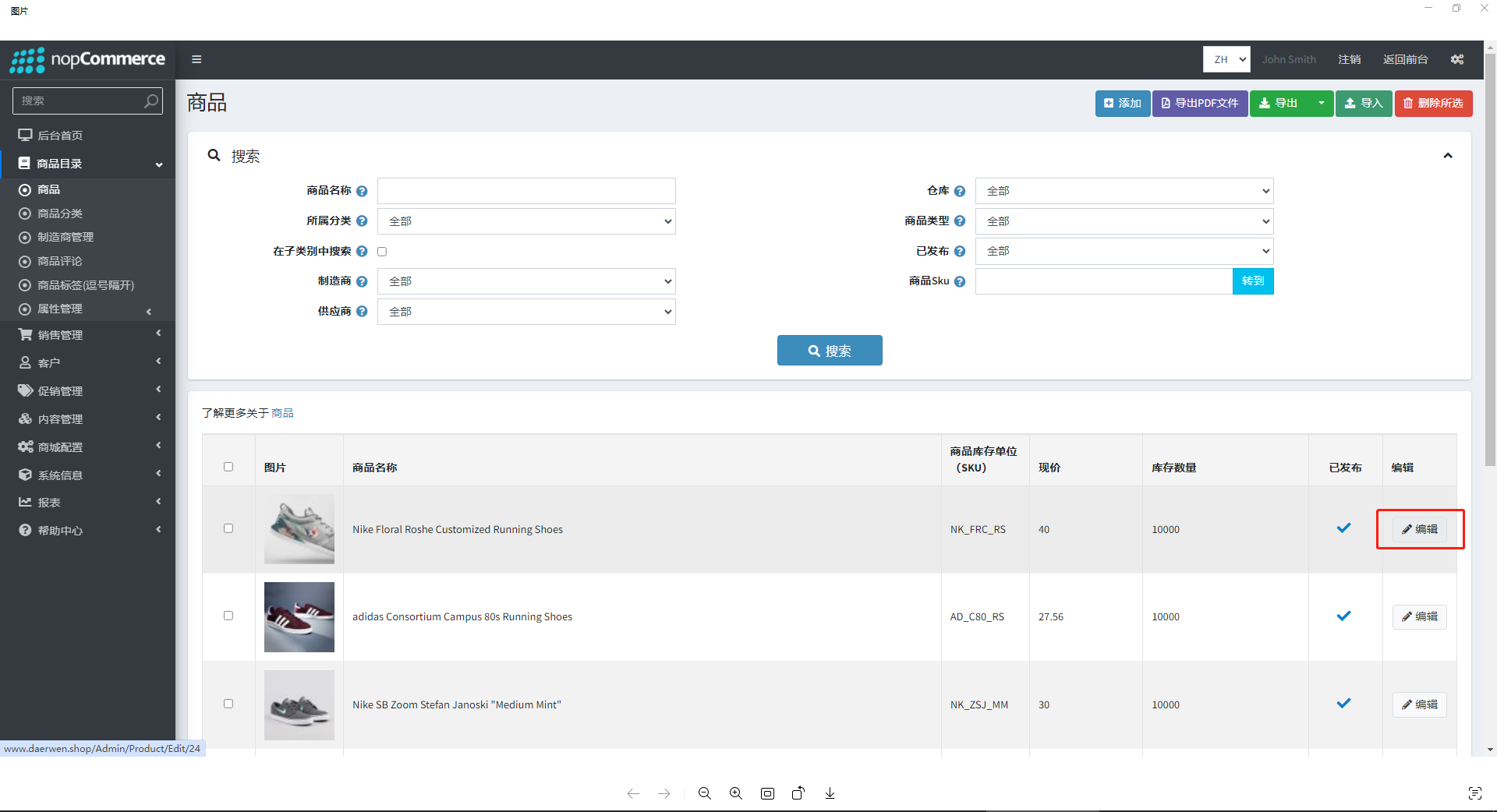
Task: Expand 促销管理 sidebar menu
Action: pos(87,390)
